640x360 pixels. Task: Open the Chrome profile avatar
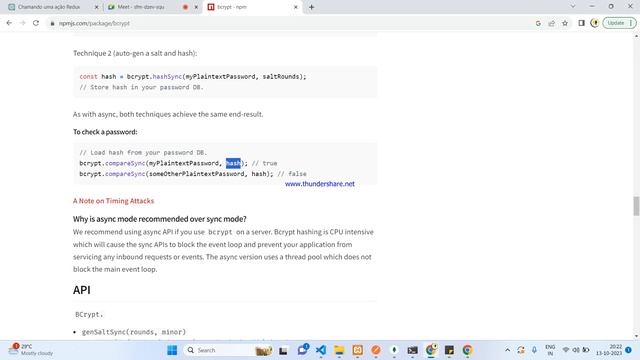pyautogui.click(x=595, y=23)
